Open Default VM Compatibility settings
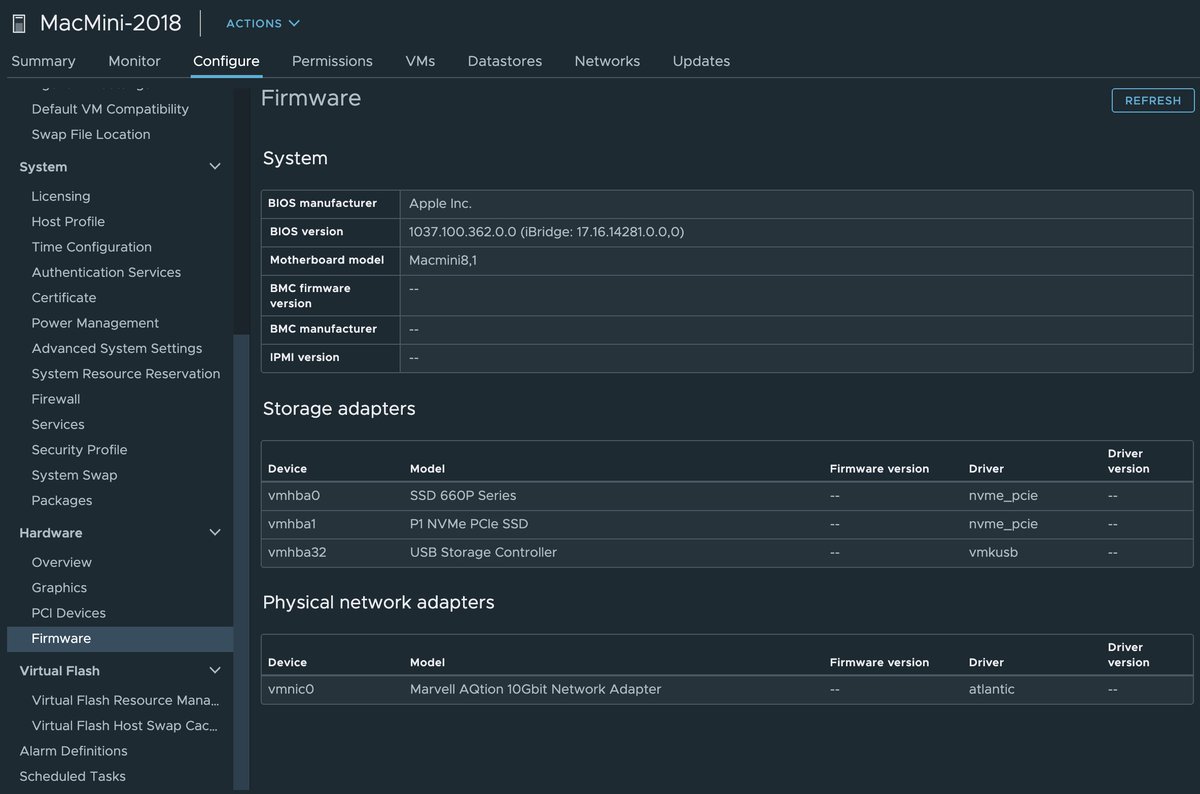 point(110,109)
